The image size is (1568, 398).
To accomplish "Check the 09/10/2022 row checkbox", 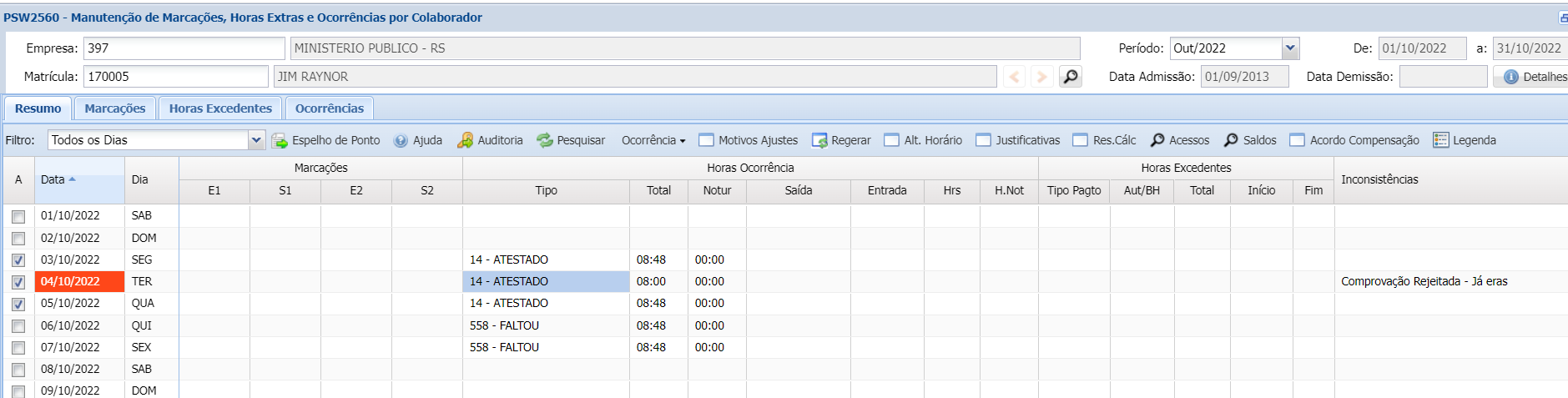I will tap(18, 391).
